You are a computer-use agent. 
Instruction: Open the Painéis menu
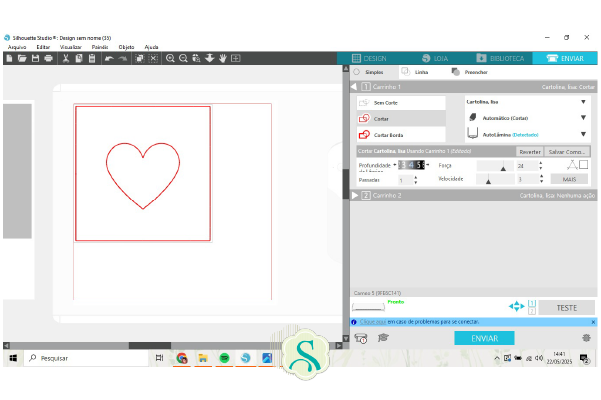tap(100, 47)
